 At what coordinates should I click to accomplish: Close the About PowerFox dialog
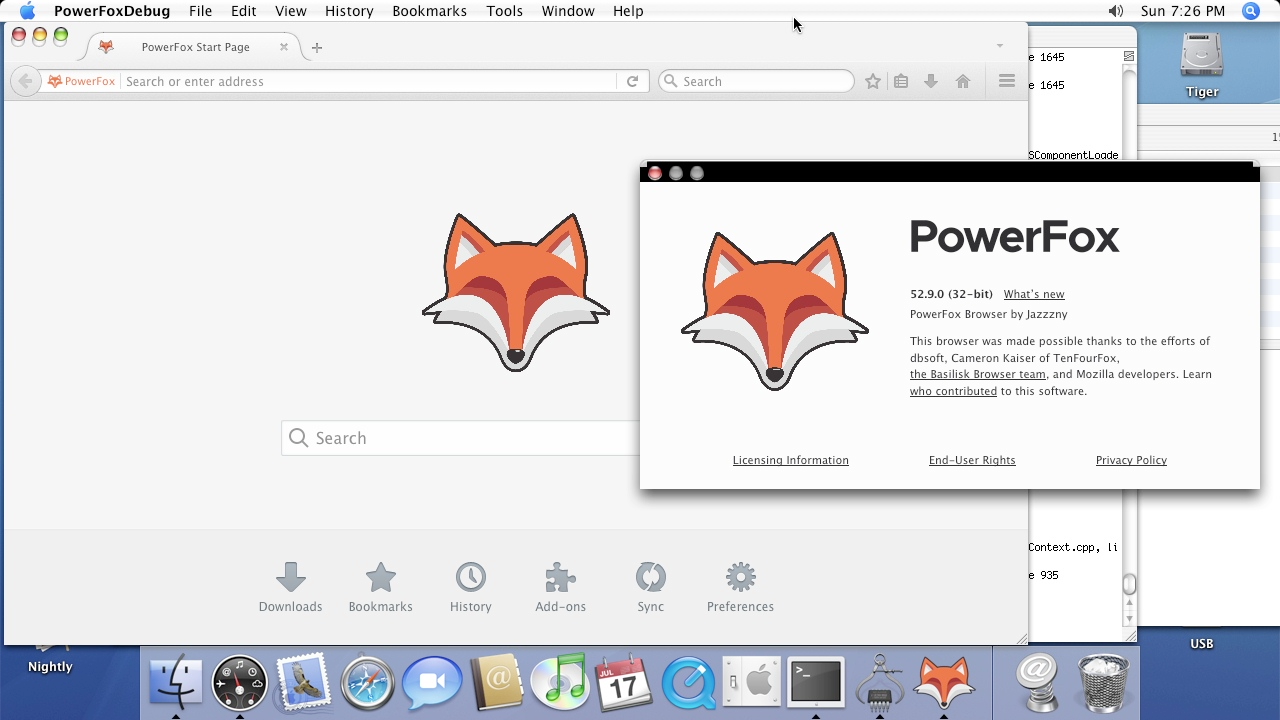655,173
